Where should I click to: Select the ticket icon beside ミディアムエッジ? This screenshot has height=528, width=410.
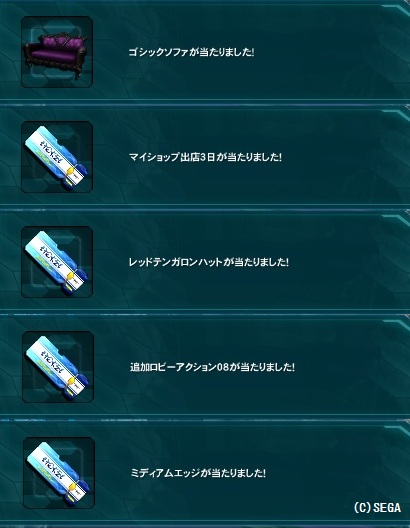(59, 472)
